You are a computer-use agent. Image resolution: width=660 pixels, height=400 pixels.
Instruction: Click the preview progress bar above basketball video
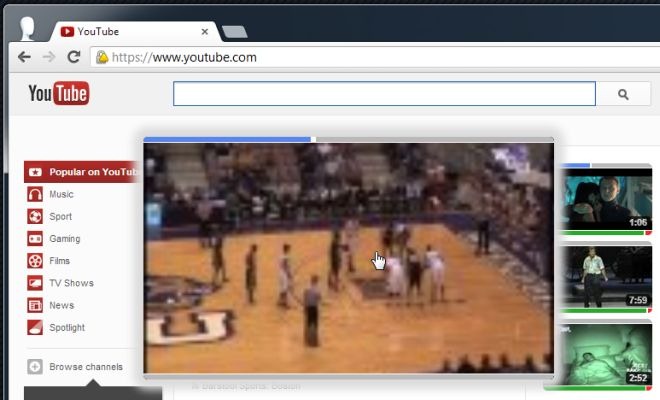click(349, 139)
